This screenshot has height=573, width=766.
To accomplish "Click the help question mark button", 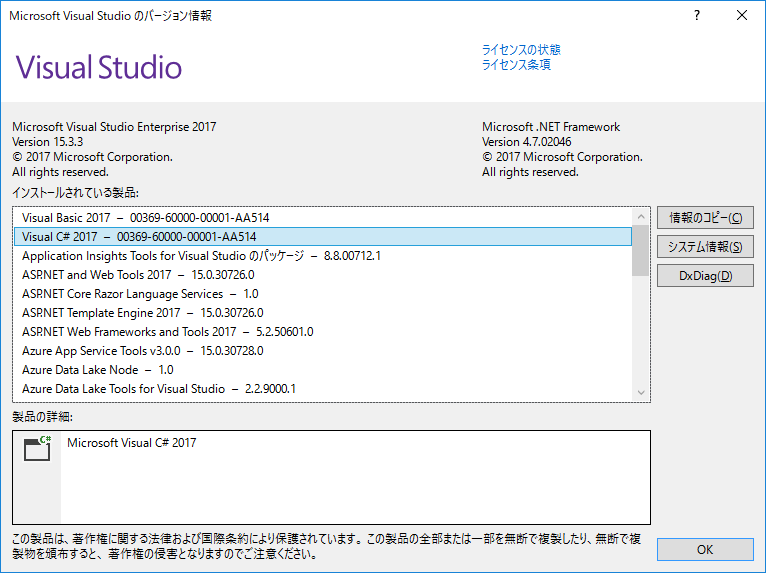I will click(697, 16).
